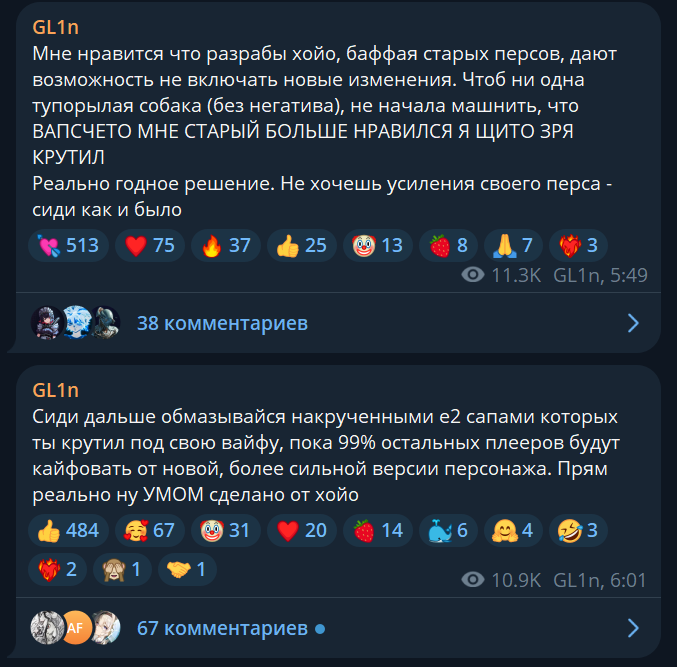
Task: Open the 67 комментариев thread
Action: click(x=222, y=628)
